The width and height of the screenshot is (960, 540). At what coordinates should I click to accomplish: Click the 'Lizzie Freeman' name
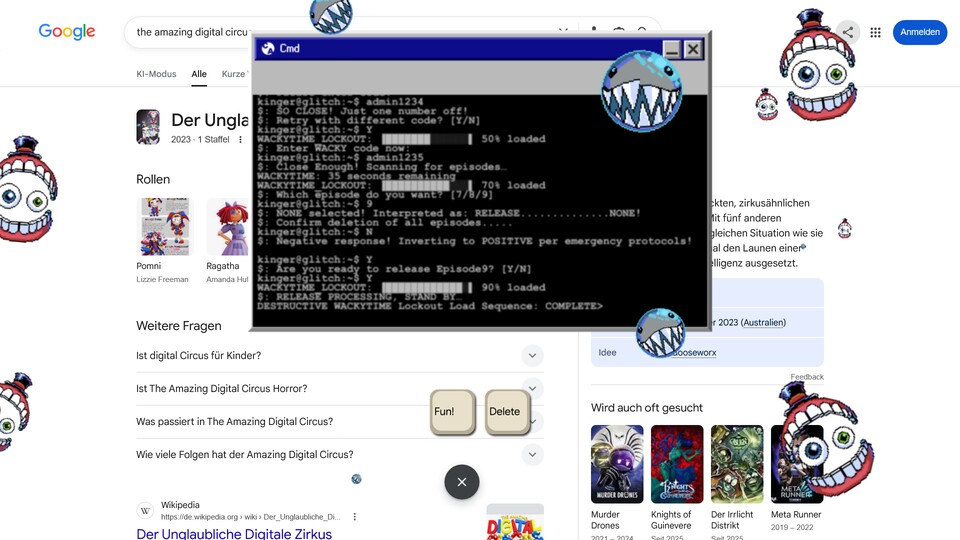click(162, 279)
